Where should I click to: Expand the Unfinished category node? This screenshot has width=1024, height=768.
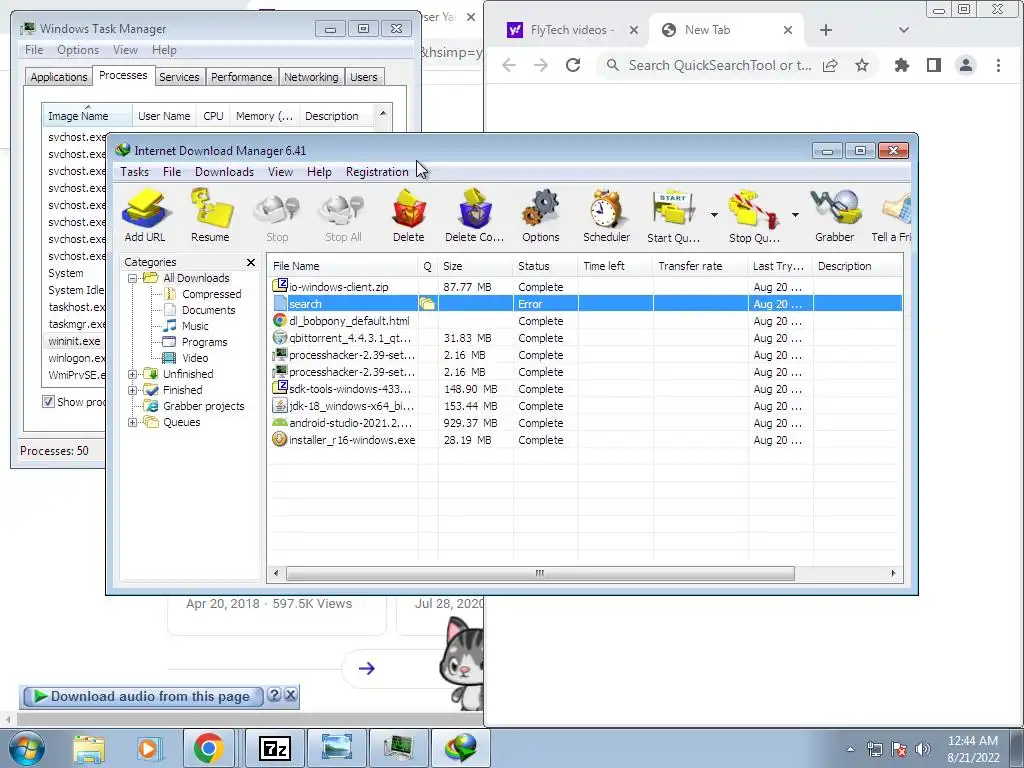(x=132, y=374)
